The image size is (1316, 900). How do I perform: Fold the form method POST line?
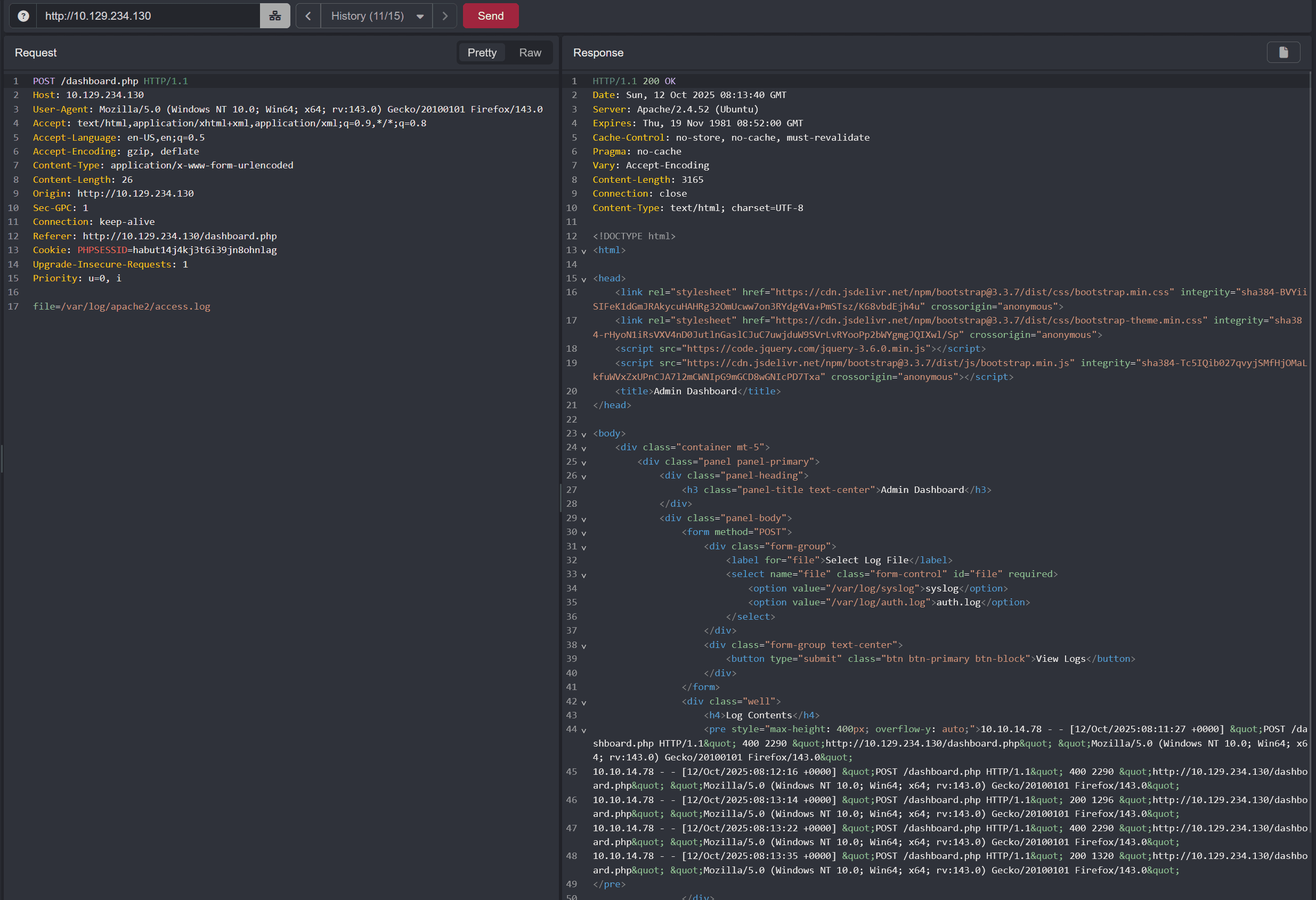coord(584,533)
